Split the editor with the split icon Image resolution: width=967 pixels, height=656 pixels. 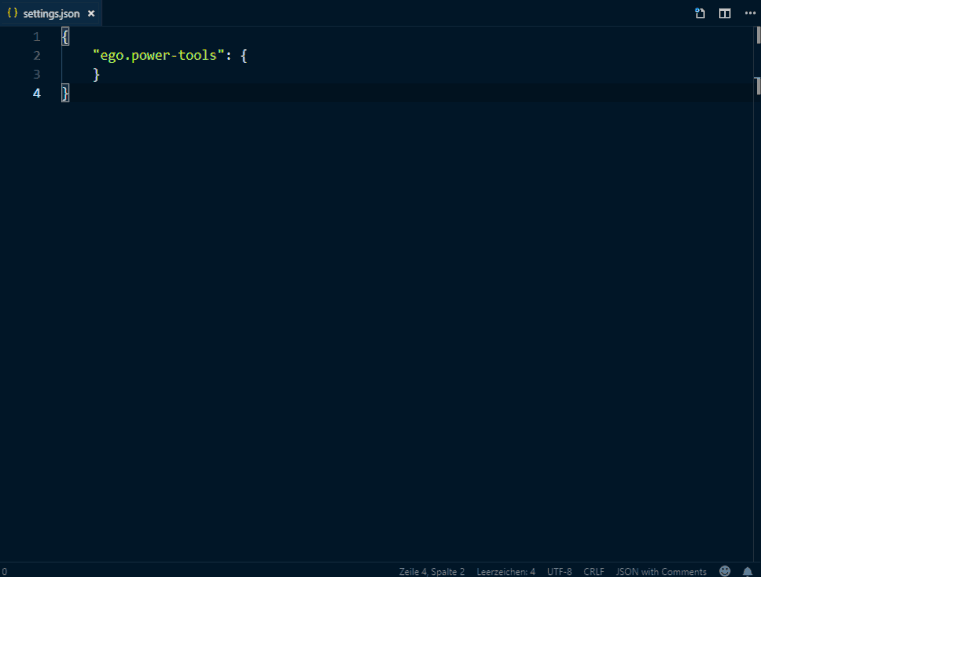click(x=725, y=13)
